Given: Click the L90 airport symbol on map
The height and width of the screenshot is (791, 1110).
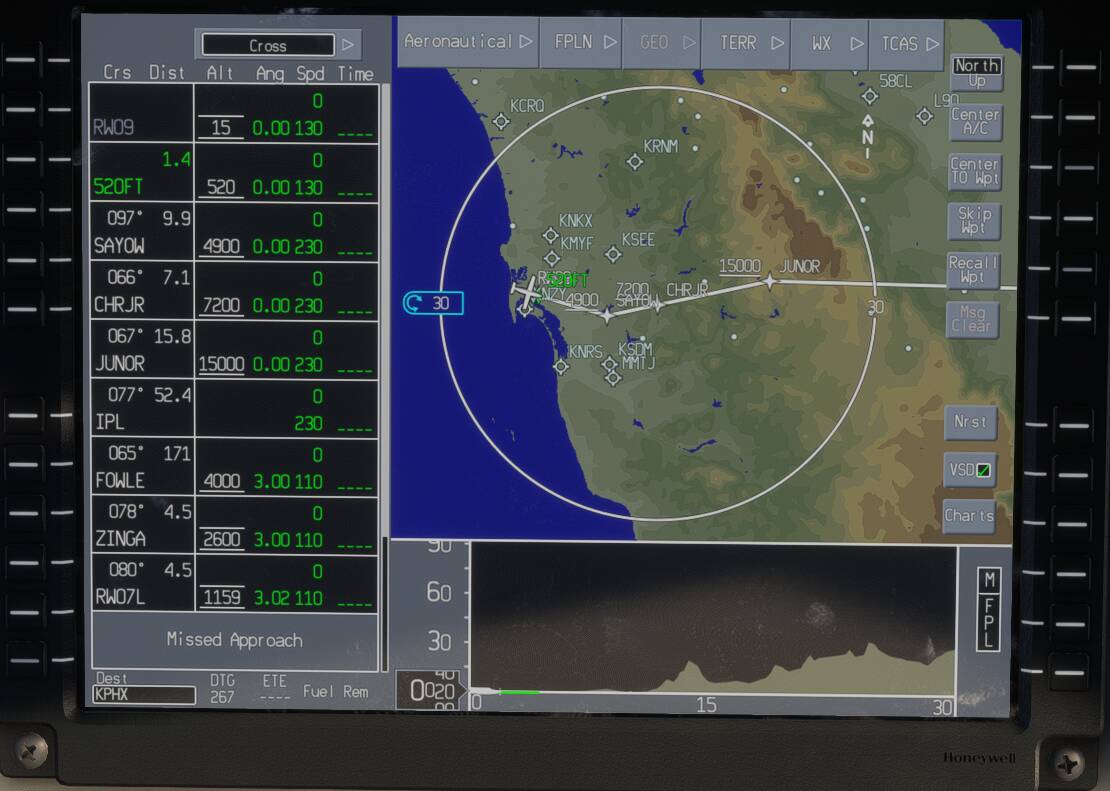Looking at the screenshot, I should [x=925, y=115].
